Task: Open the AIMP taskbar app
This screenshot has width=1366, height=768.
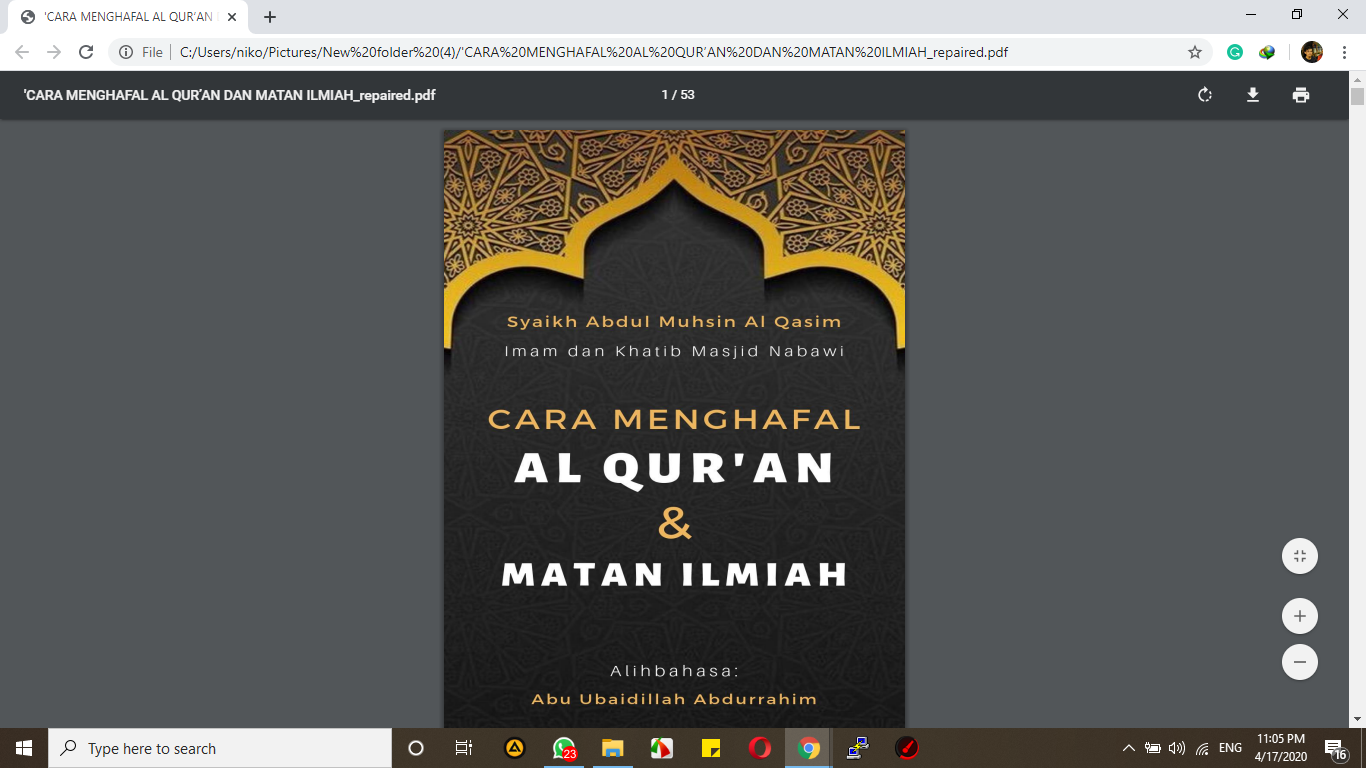Action: tap(515, 748)
